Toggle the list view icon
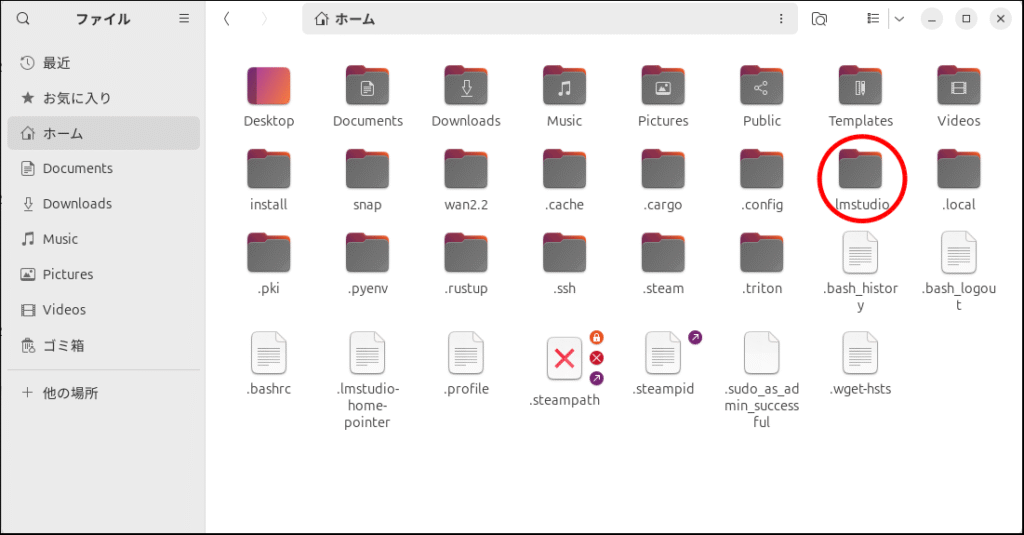Viewport: 1024px width, 535px height. click(x=873, y=18)
